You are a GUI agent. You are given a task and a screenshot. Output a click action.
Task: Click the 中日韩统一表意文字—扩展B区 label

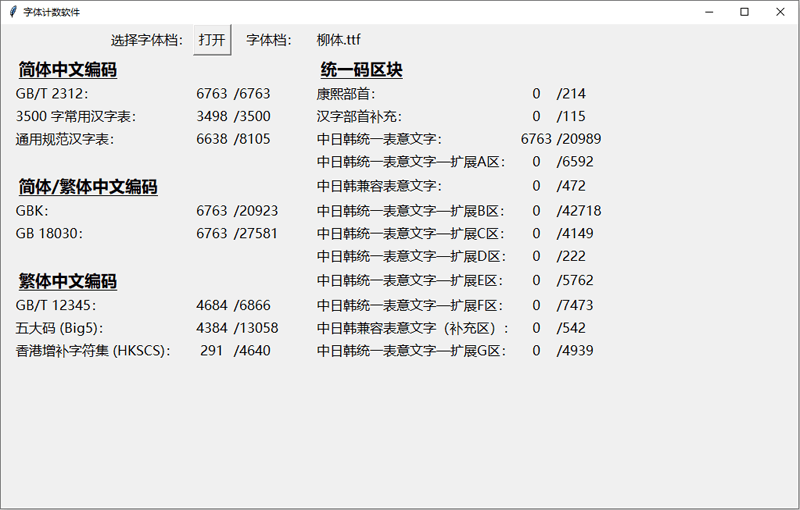click(x=412, y=211)
